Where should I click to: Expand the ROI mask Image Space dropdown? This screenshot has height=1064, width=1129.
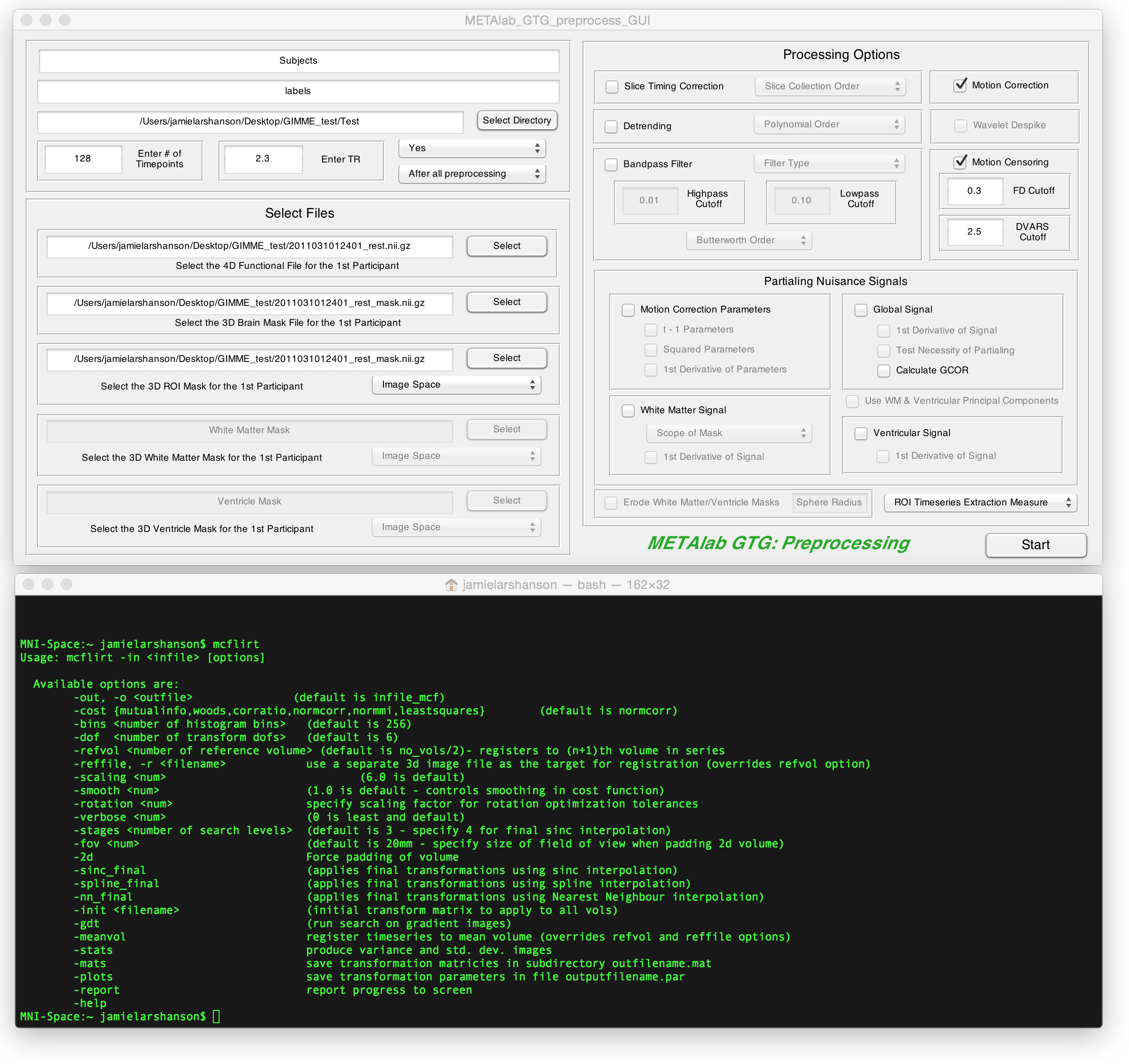coord(456,385)
